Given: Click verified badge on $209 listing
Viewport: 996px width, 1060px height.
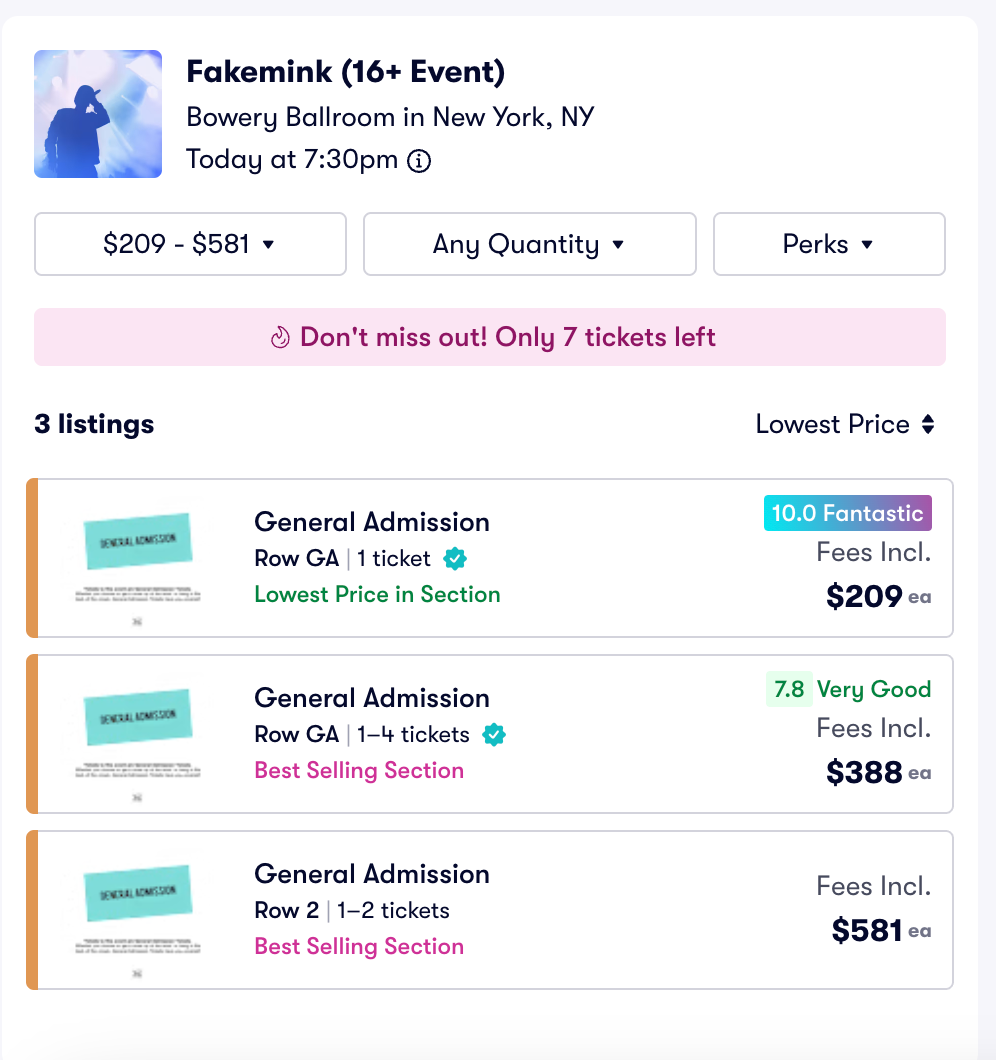Looking at the screenshot, I should tap(455, 559).
